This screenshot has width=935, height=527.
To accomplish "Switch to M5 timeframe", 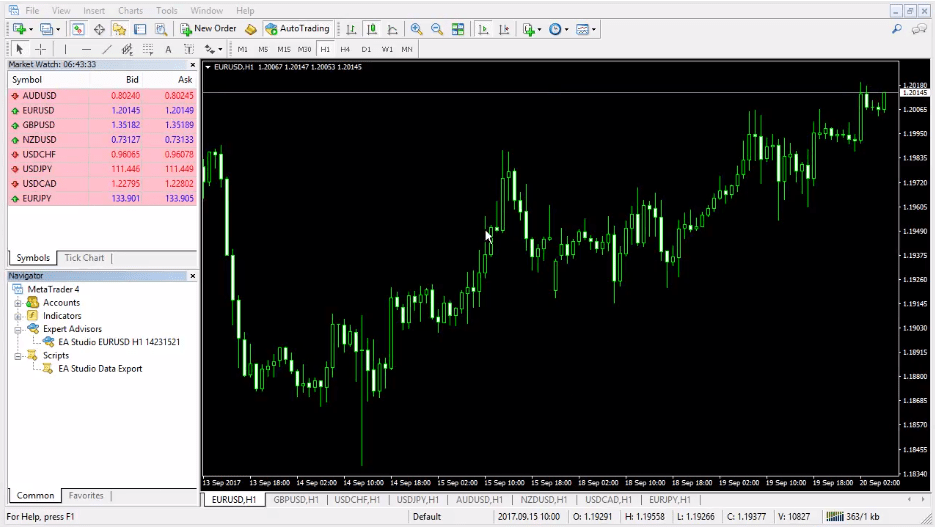I will pyautogui.click(x=263, y=49).
